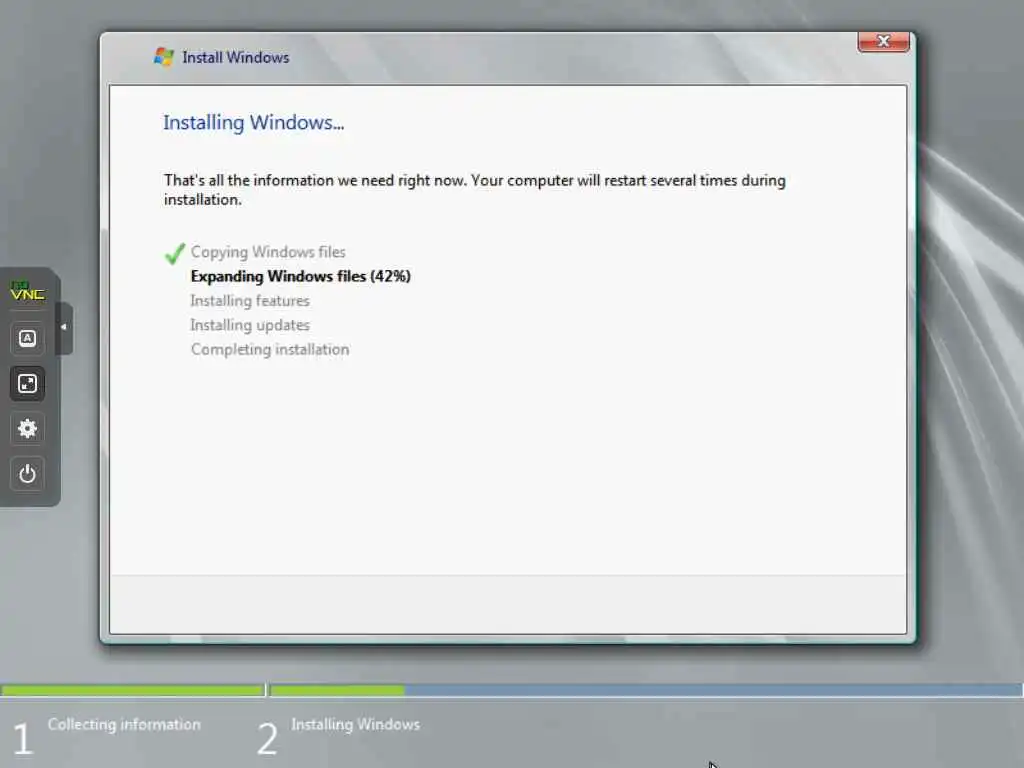Click the VNC logo in the side panel
1024x768 pixels.
[x=27, y=291]
